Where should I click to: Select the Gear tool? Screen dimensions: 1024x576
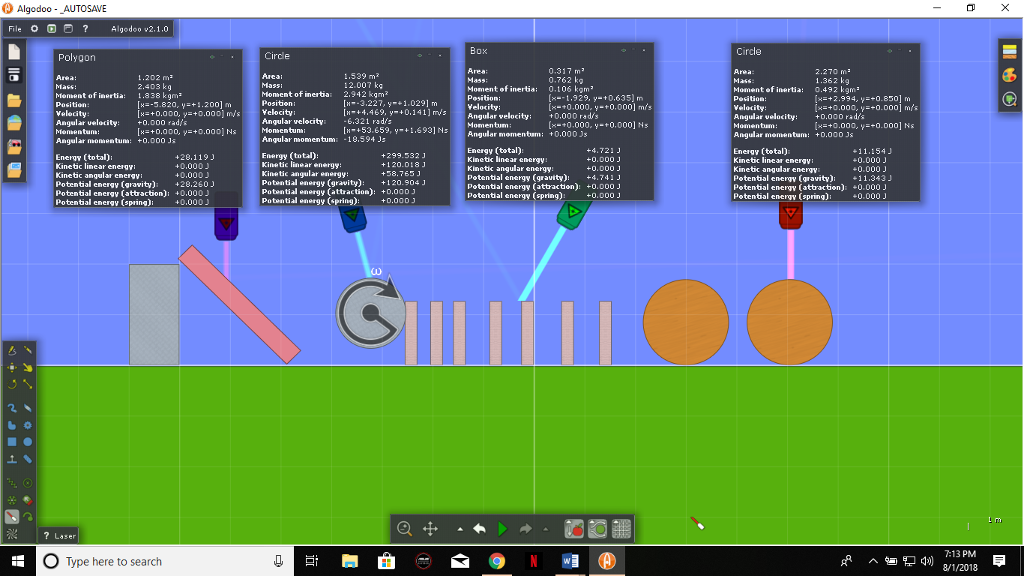coord(28,423)
